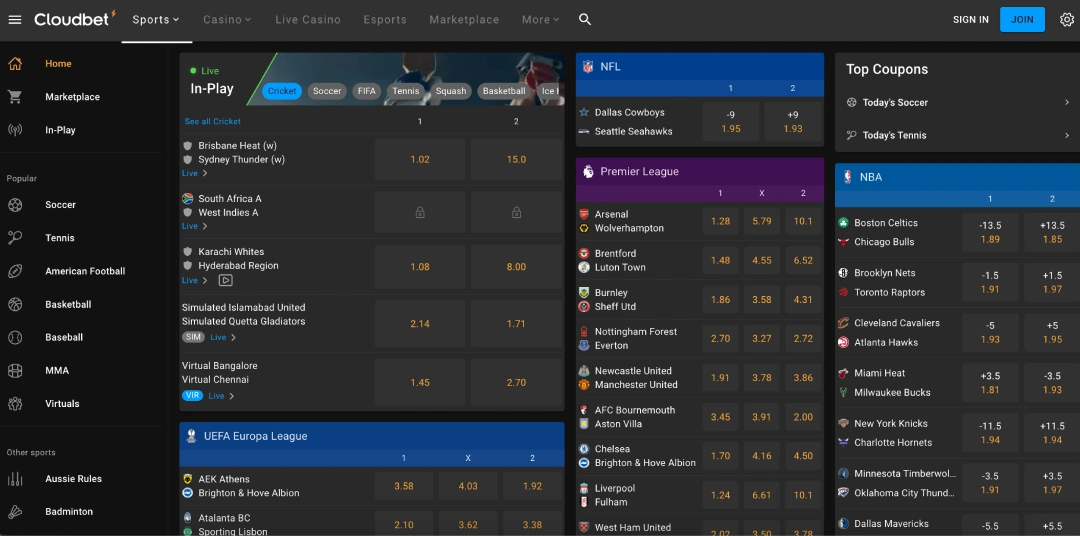Screen dimensions: 1080x536
Task: Click the MMA icon in sidebar
Action: tap(14, 370)
